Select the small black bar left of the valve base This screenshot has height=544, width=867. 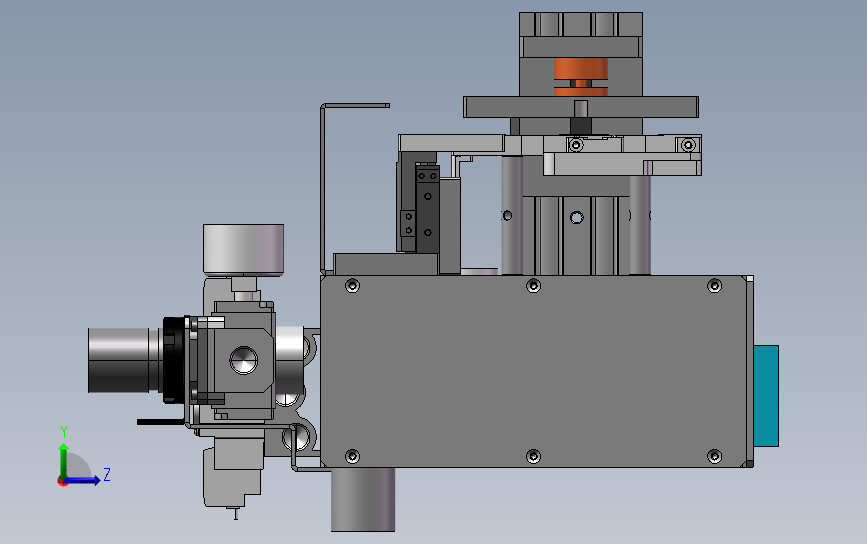(x=160, y=422)
